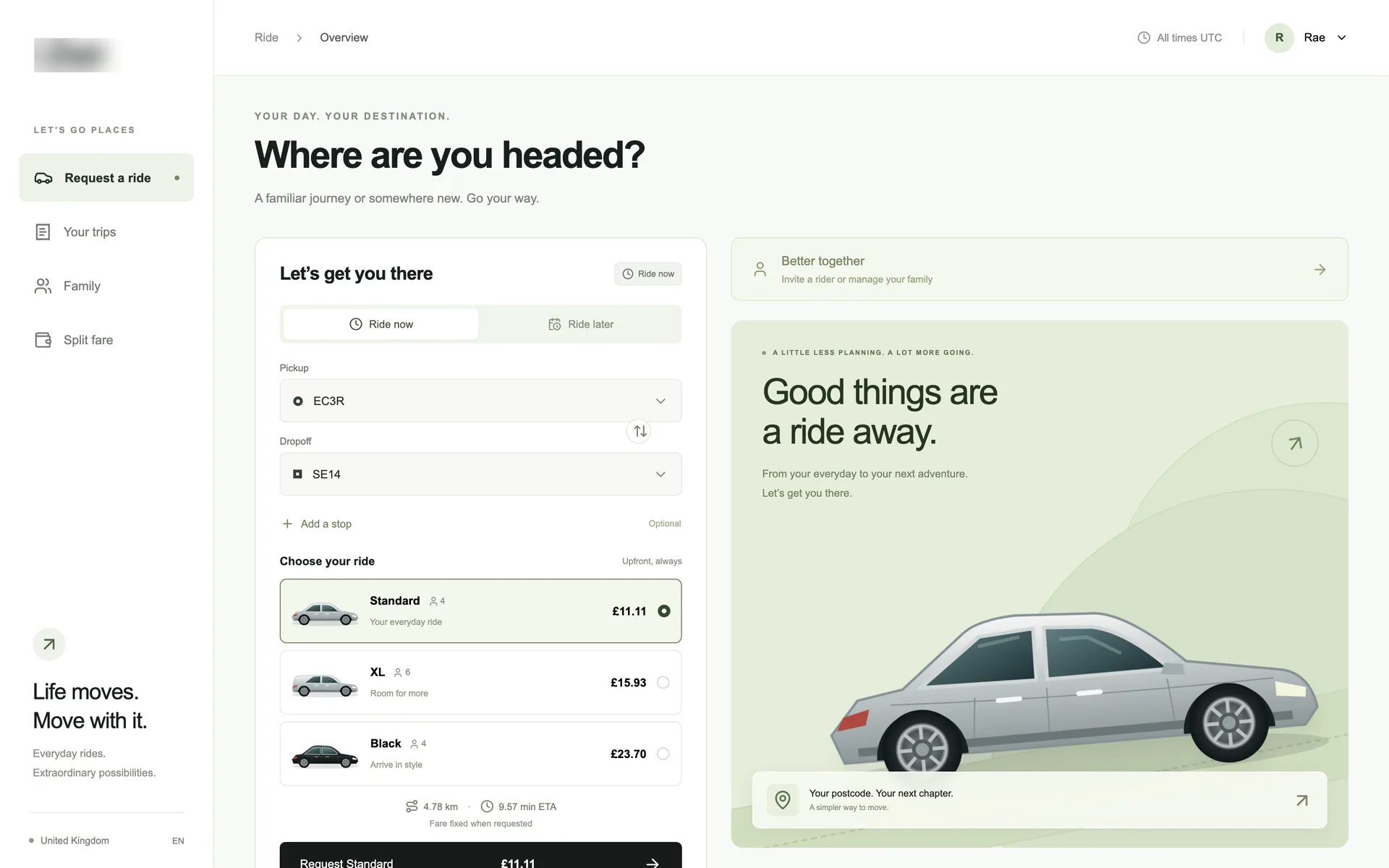Click the Standard car thumbnail
The width and height of the screenshot is (1389, 868).
click(325, 613)
